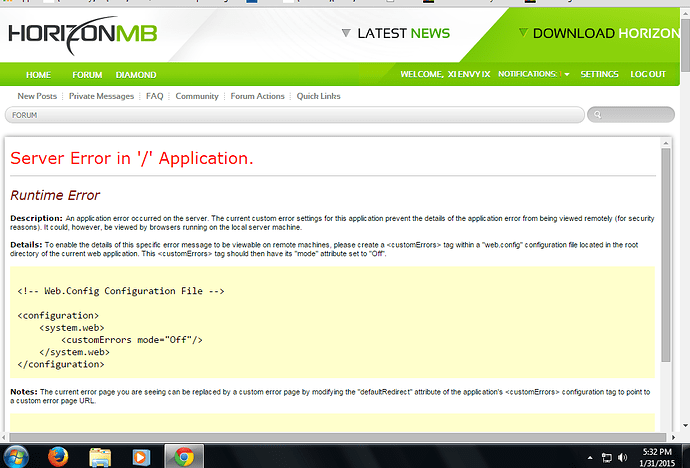Go to the Home tab
690x468 pixels.
click(x=38, y=74)
